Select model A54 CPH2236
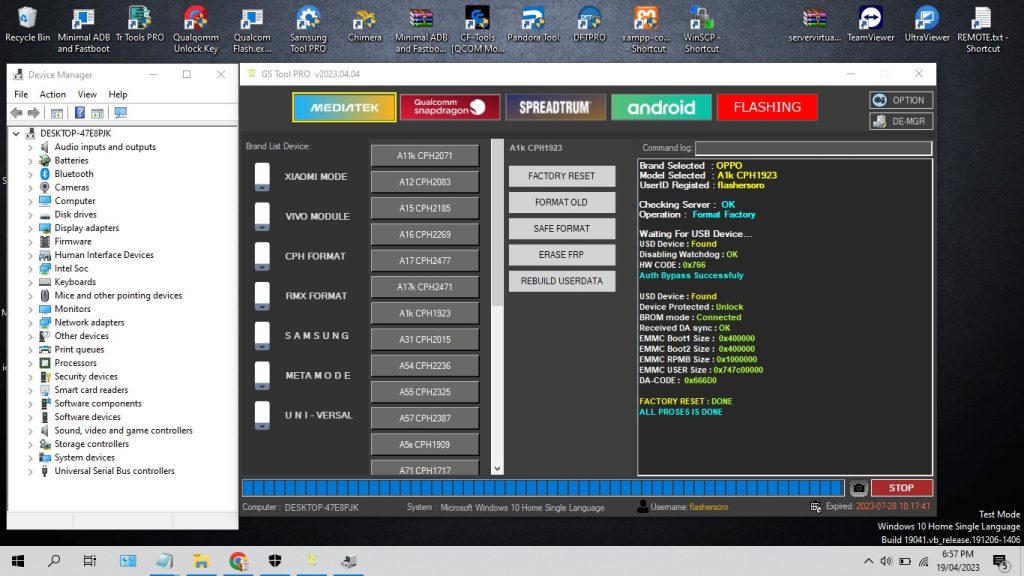 tap(424, 365)
